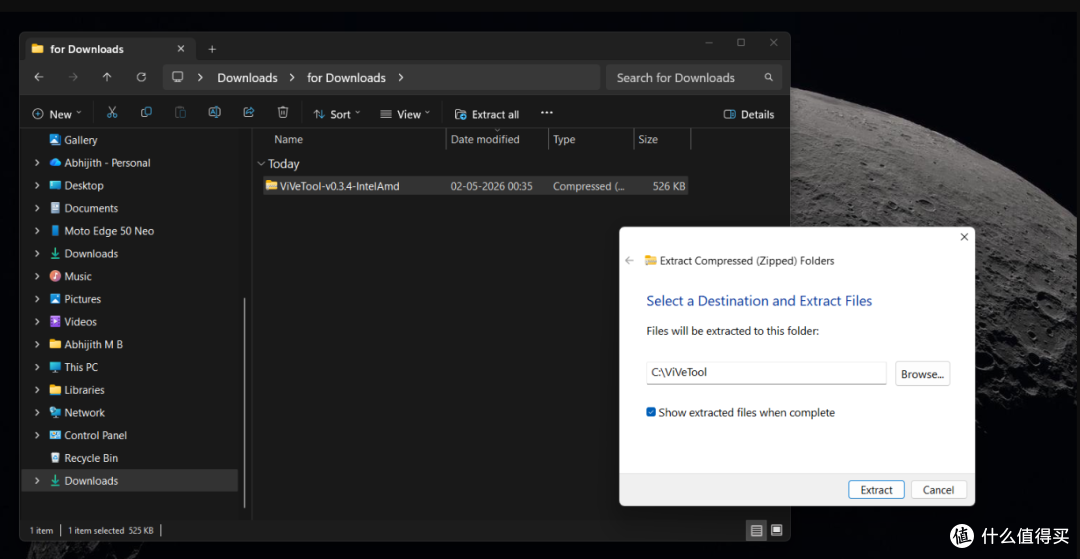The height and width of the screenshot is (559, 1080).
Task: Expand the Documents tree node
Action: pos(37,209)
